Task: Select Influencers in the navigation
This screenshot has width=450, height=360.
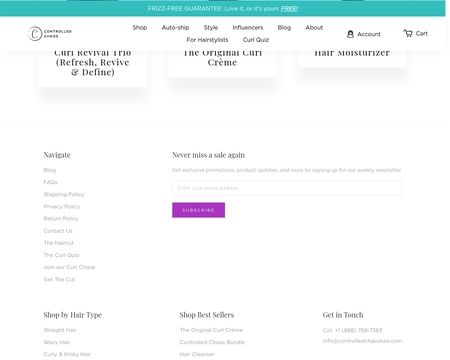Action: coord(248,27)
